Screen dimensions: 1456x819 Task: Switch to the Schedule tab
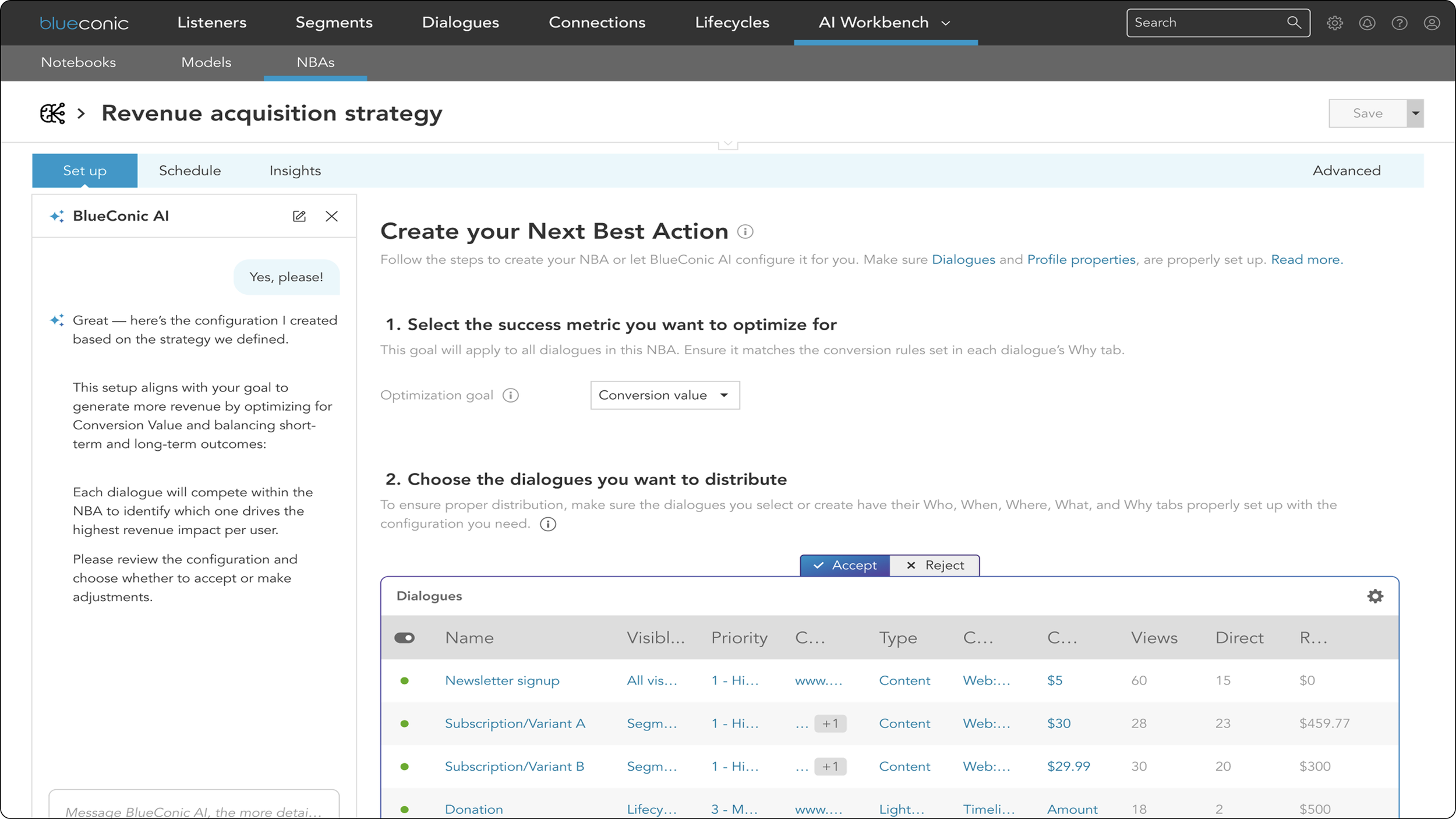[190, 171]
